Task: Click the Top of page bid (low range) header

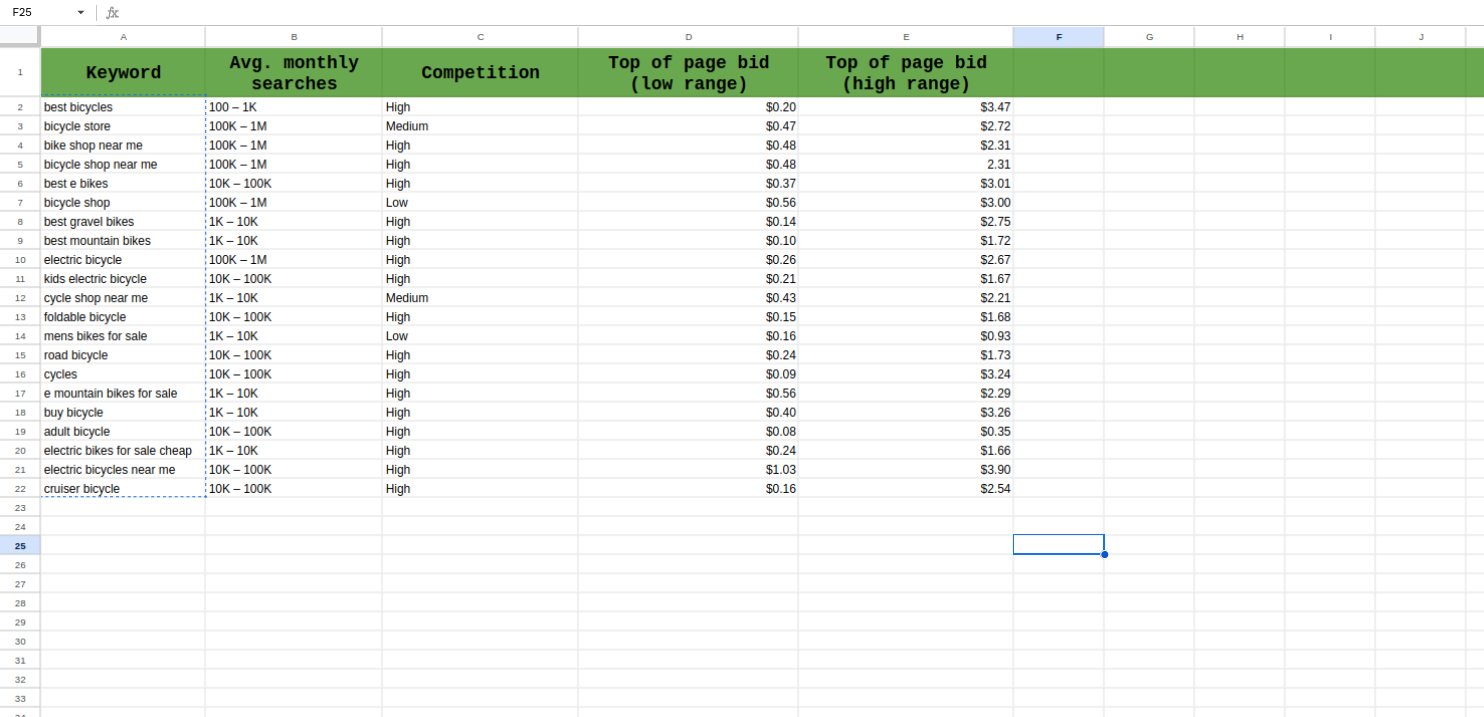Action: point(688,72)
